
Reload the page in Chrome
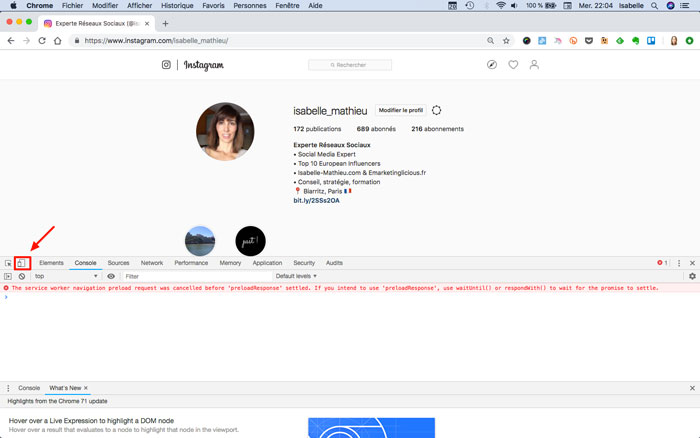42,41
